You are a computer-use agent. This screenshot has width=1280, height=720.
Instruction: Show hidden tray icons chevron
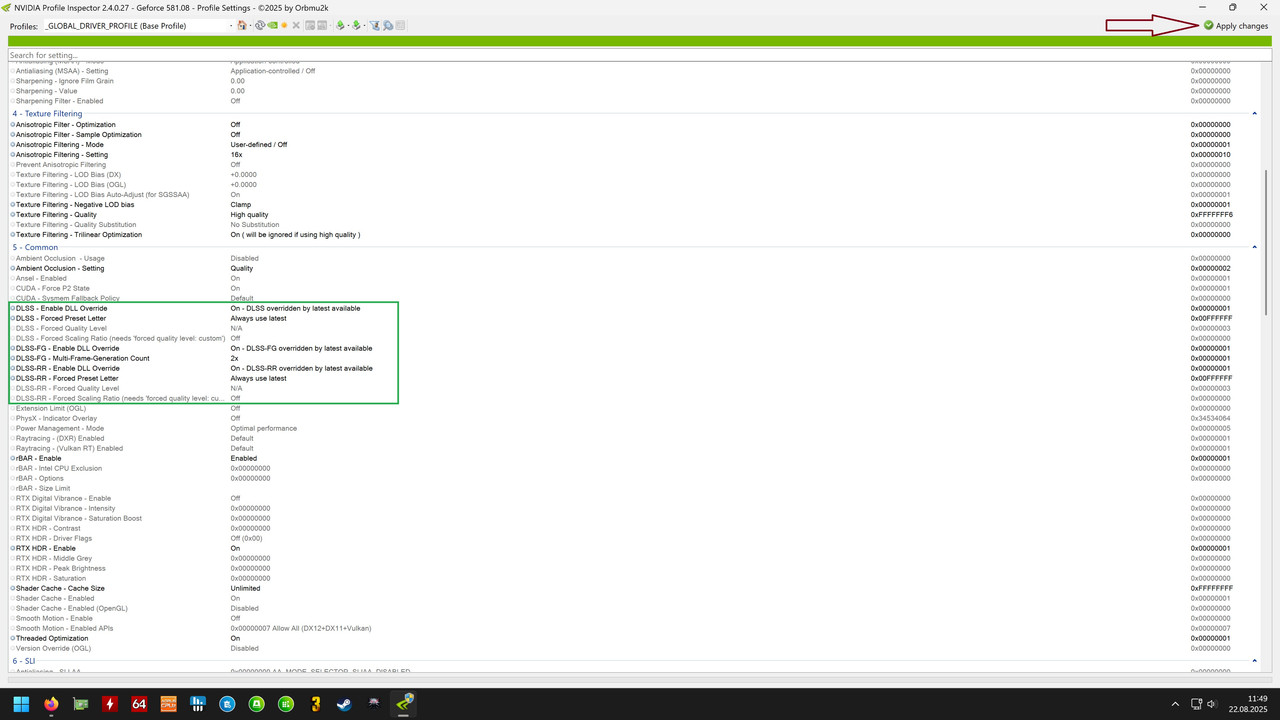[x=1173, y=704]
